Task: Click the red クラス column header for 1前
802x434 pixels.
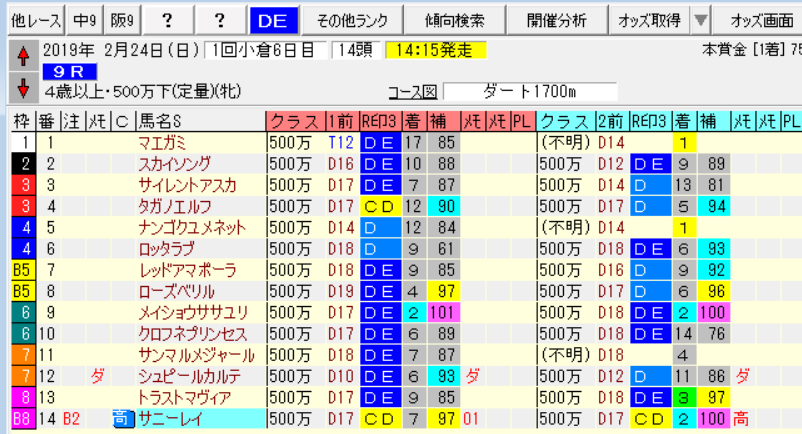Action: pos(296,122)
